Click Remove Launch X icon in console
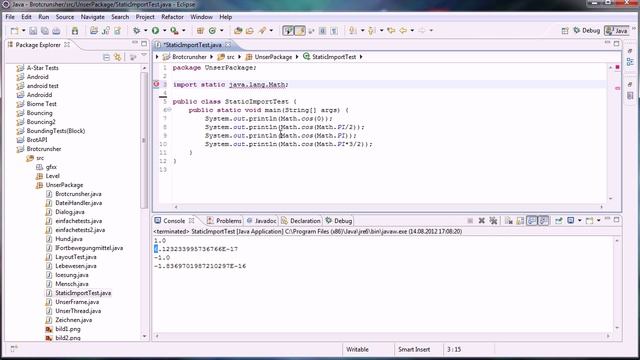Screen dimensions: 640x360 point(482,221)
